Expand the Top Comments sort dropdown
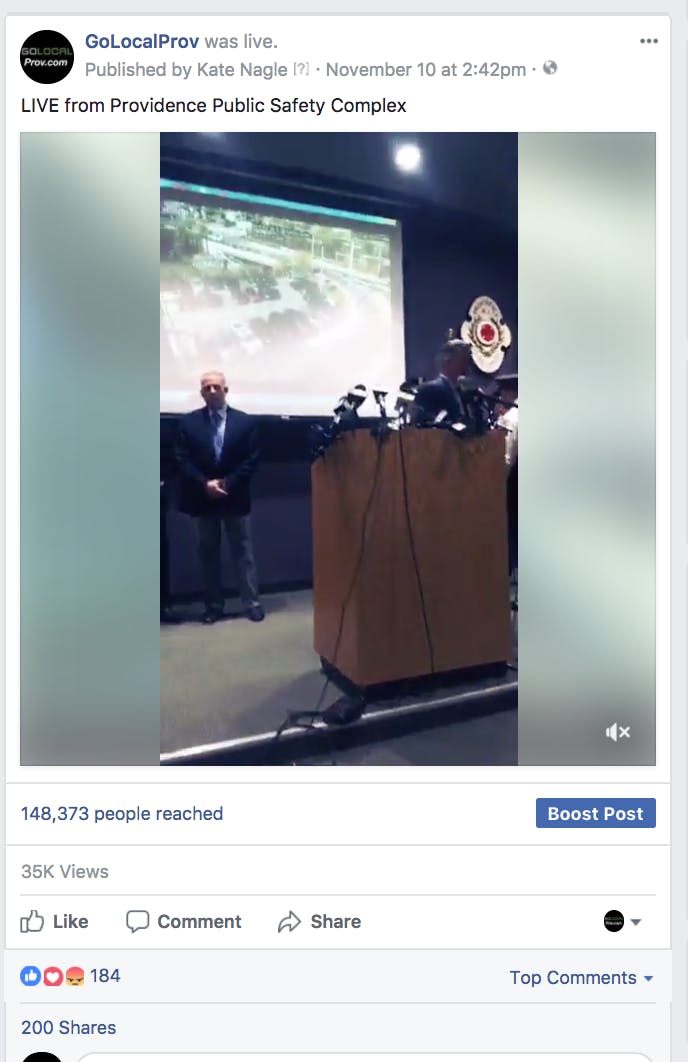The image size is (688, 1062). pyautogui.click(x=581, y=977)
